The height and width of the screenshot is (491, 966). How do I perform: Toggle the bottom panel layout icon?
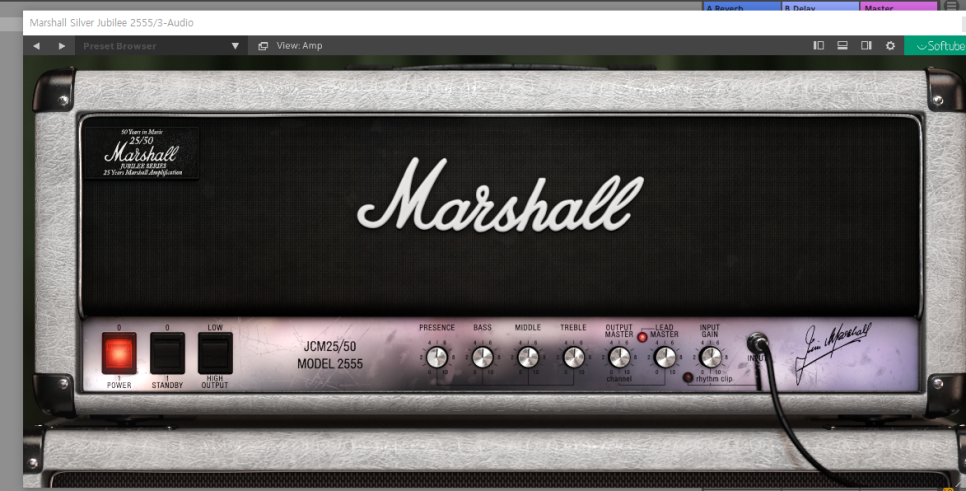842,46
